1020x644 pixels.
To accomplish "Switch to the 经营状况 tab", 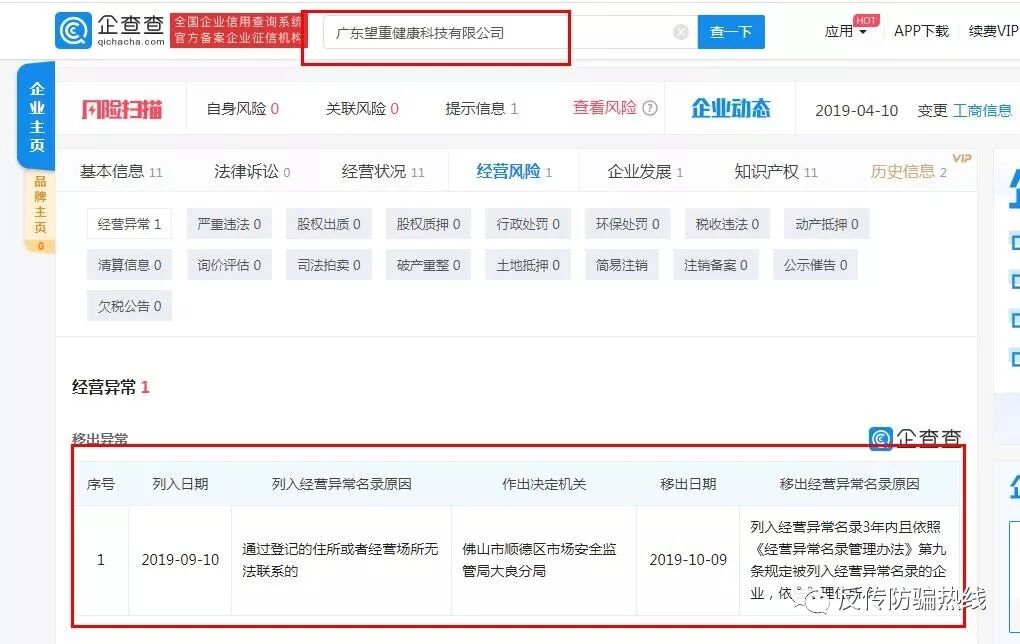I will coord(383,172).
